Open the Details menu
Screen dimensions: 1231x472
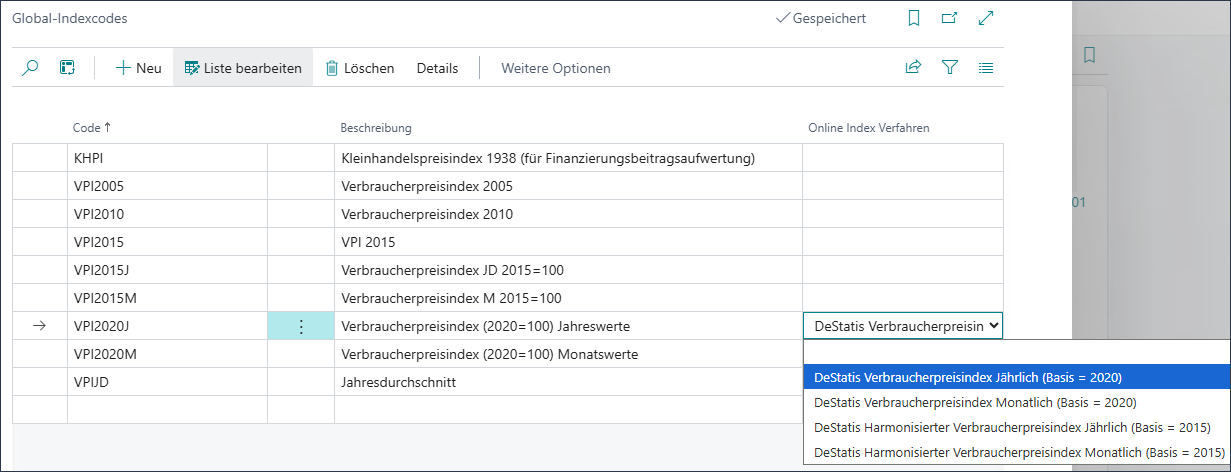point(437,68)
